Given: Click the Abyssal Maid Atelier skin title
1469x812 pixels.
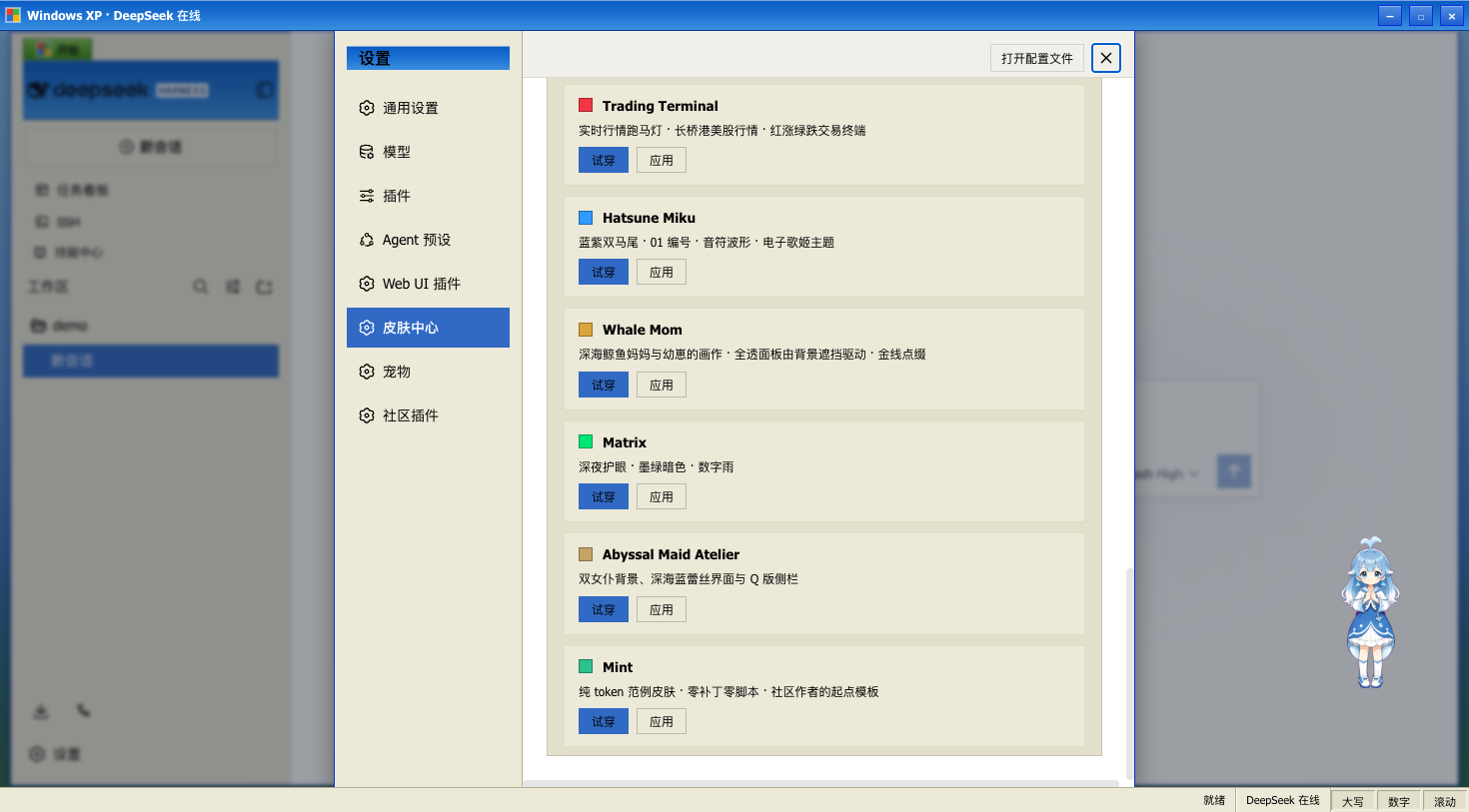Looking at the screenshot, I should click(x=671, y=554).
